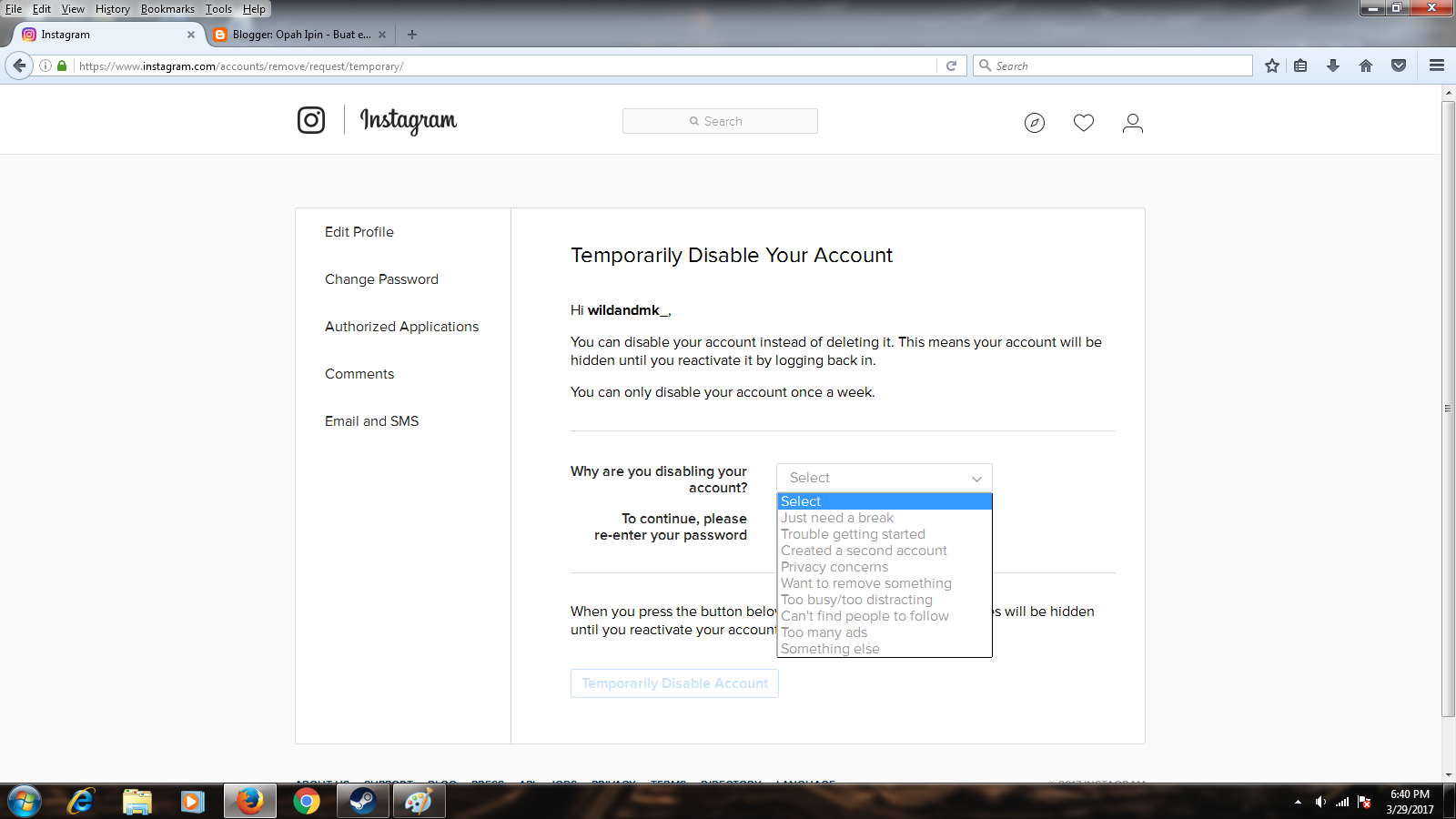
Task: Open the View menu
Action: click(x=73, y=9)
